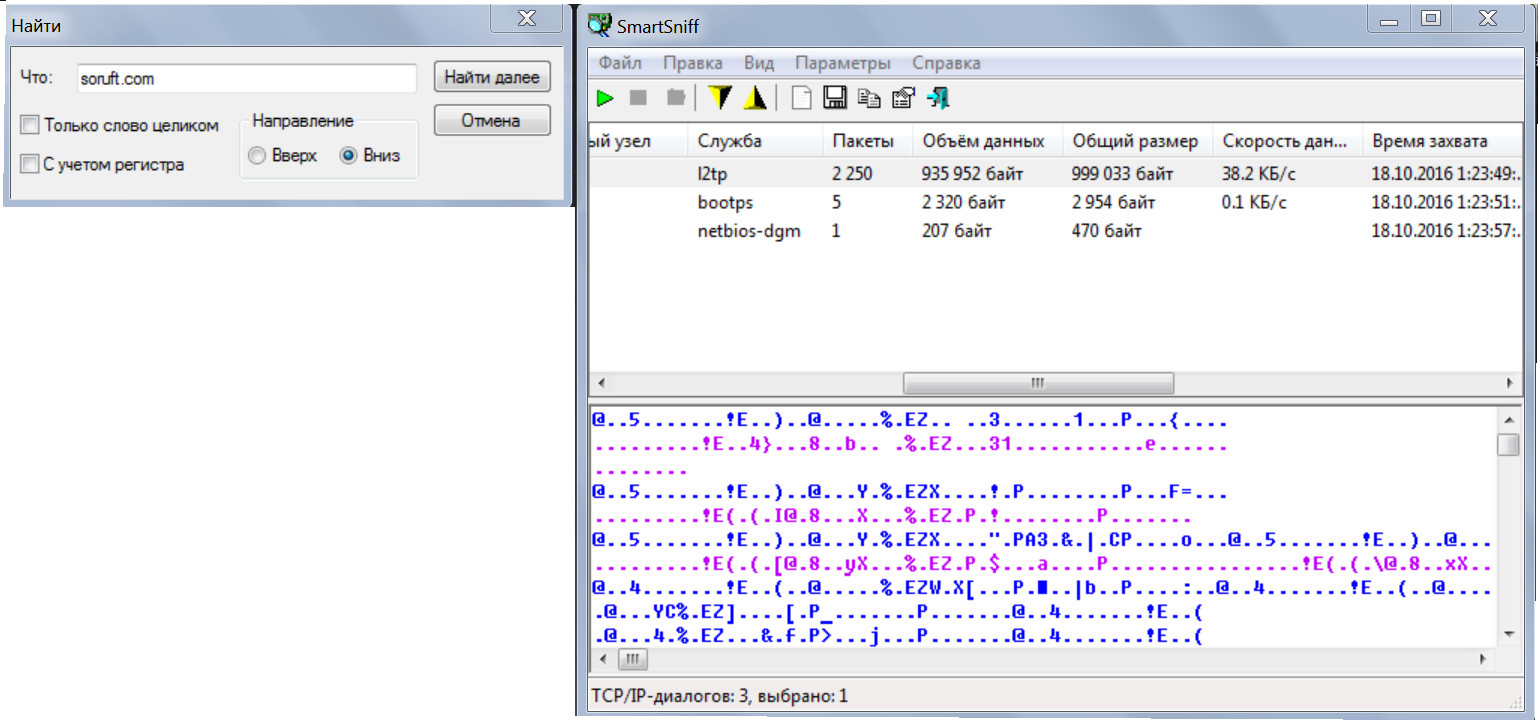Start capture with the green play icon
This screenshot has width=1538, height=720.
pyautogui.click(x=604, y=98)
